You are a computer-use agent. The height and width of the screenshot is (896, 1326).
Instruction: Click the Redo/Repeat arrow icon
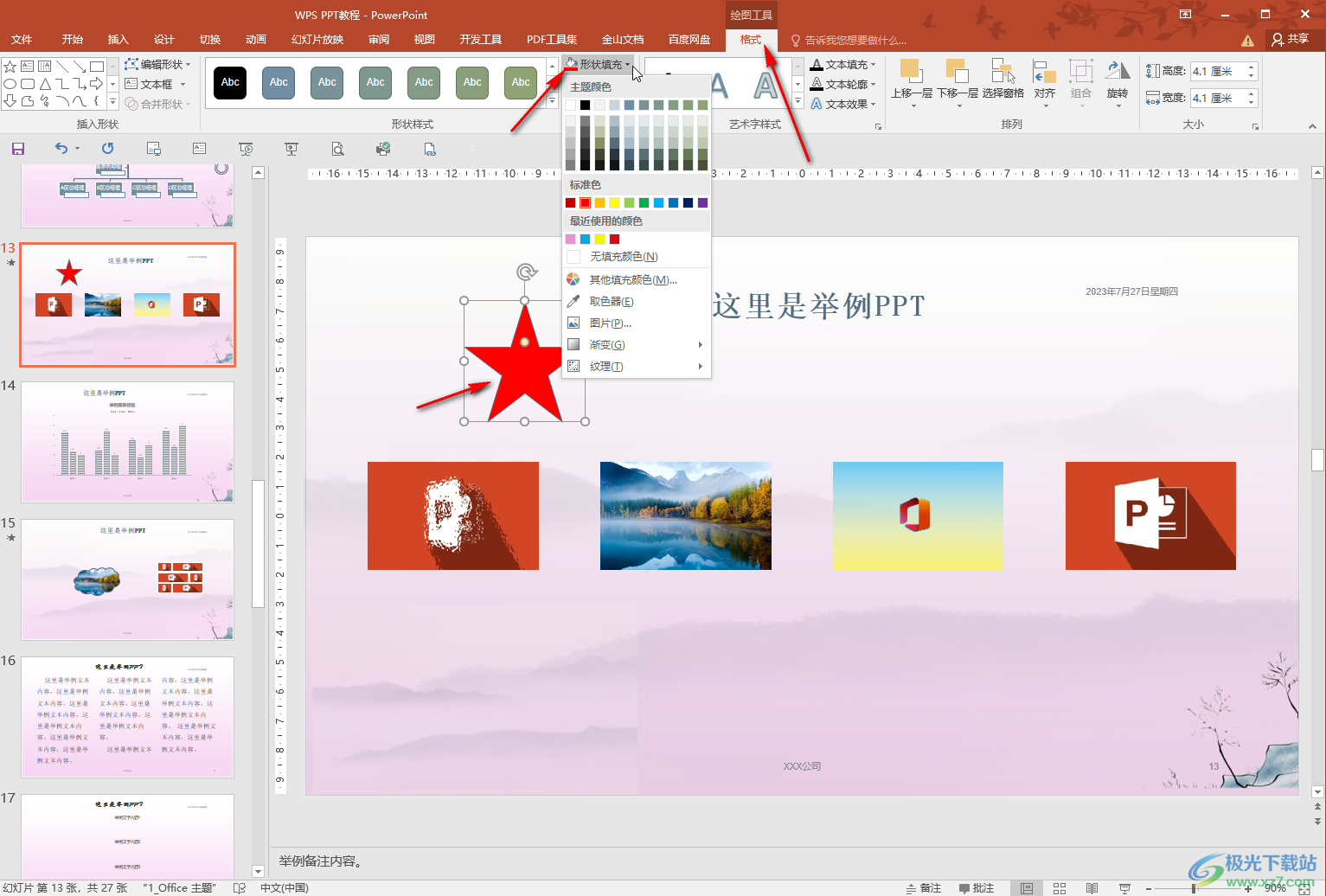point(107,149)
